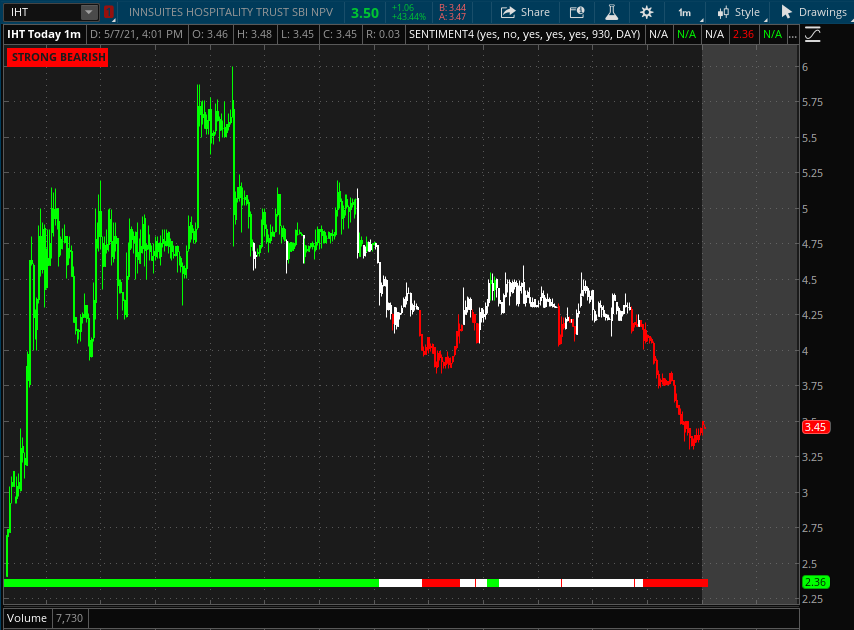Open the Studies flask icon

(x=612, y=12)
